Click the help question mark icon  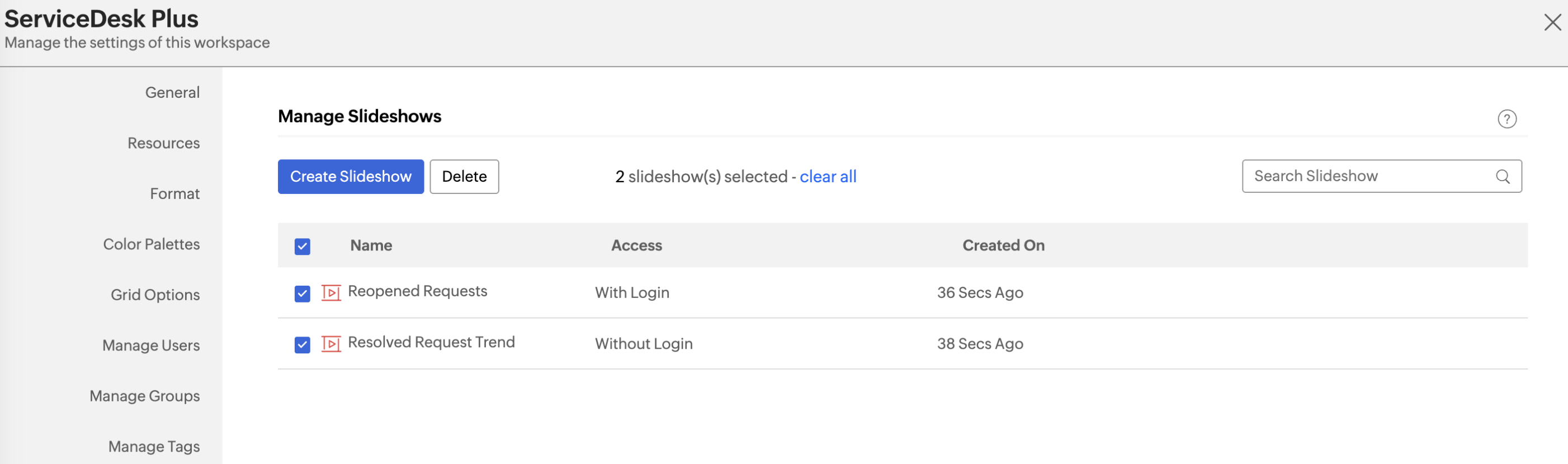click(x=1506, y=119)
